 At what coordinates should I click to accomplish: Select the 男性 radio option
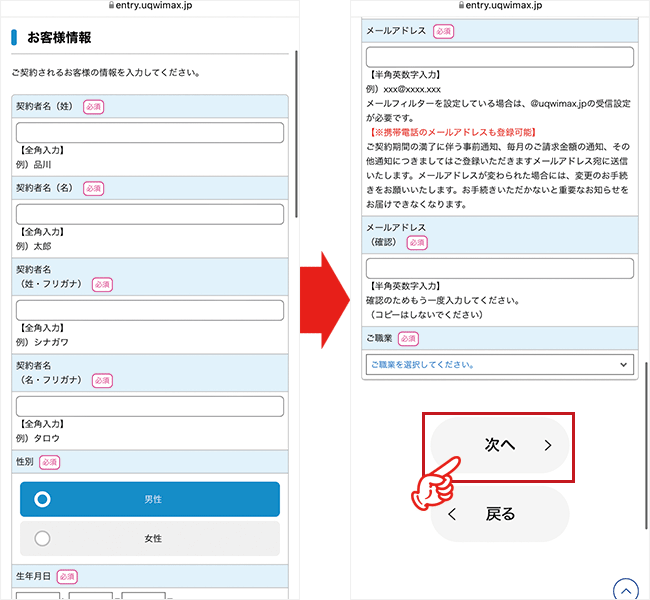pyautogui.click(x=150, y=499)
